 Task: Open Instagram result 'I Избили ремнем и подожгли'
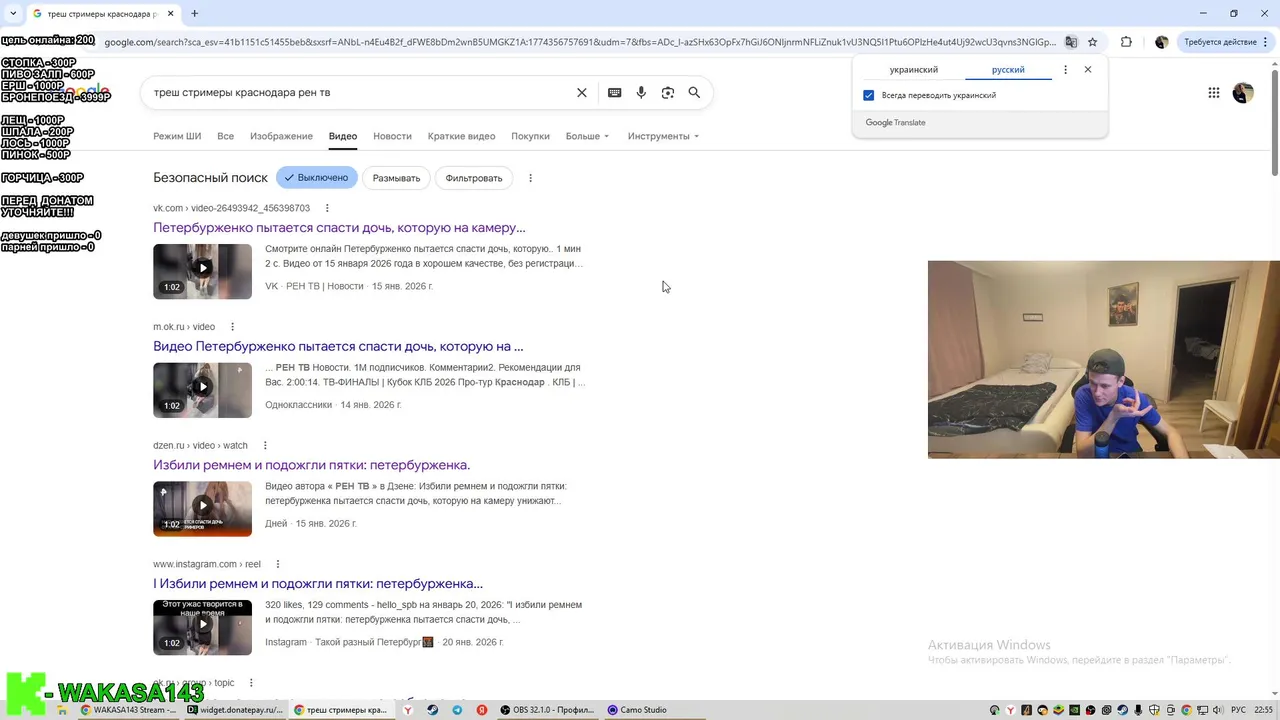(x=318, y=584)
